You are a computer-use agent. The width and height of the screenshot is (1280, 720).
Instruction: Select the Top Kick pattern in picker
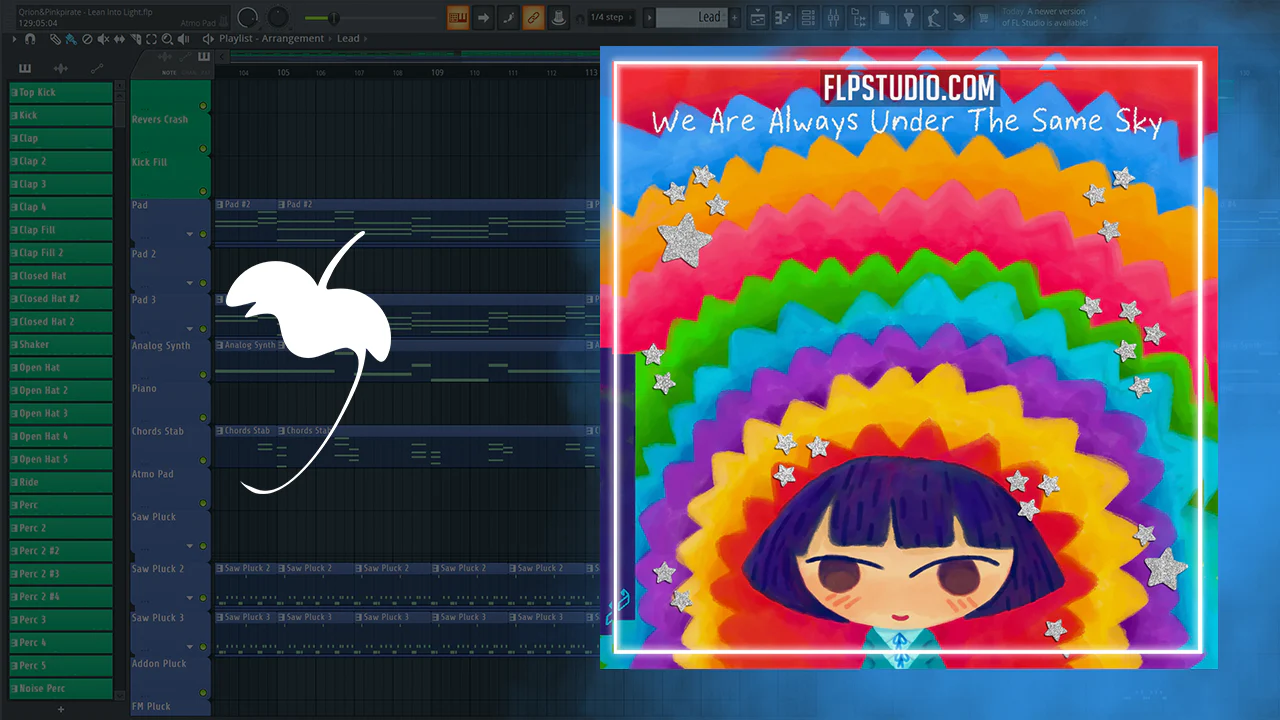click(61, 92)
